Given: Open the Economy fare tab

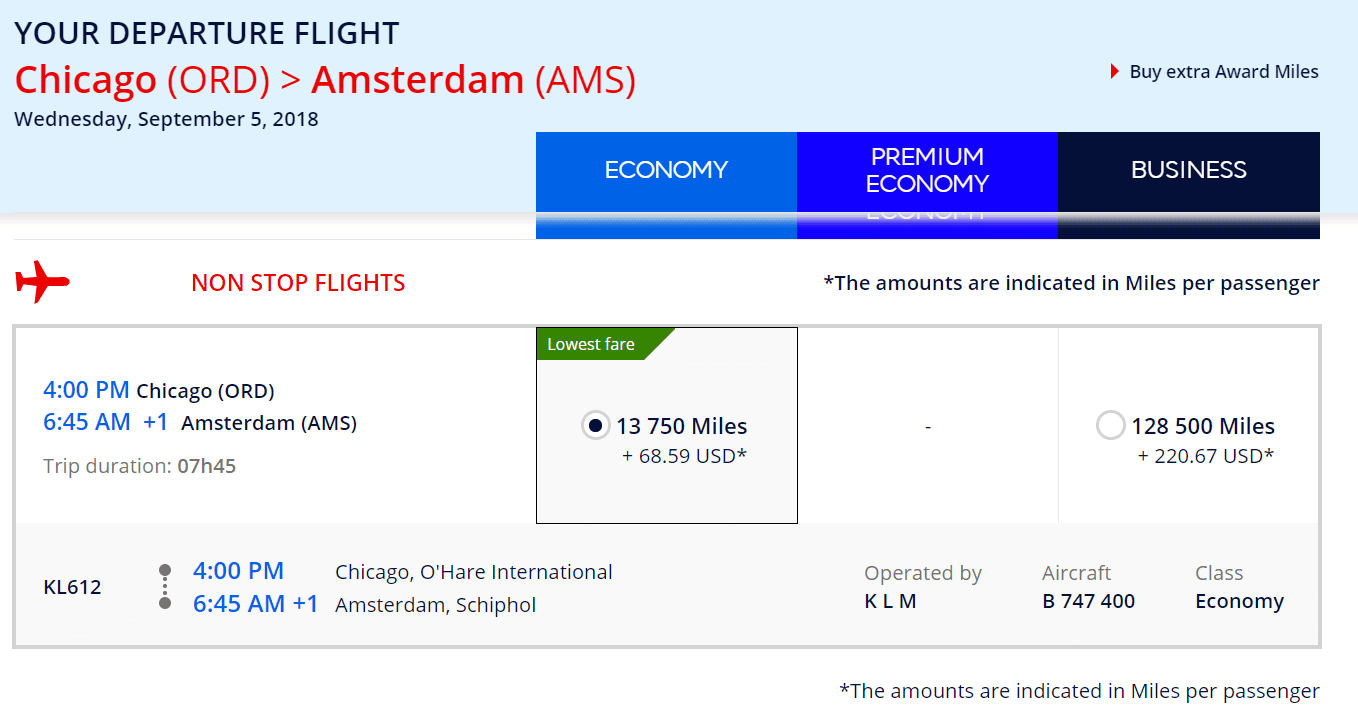Looking at the screenshot, I should tap(666, 170).
